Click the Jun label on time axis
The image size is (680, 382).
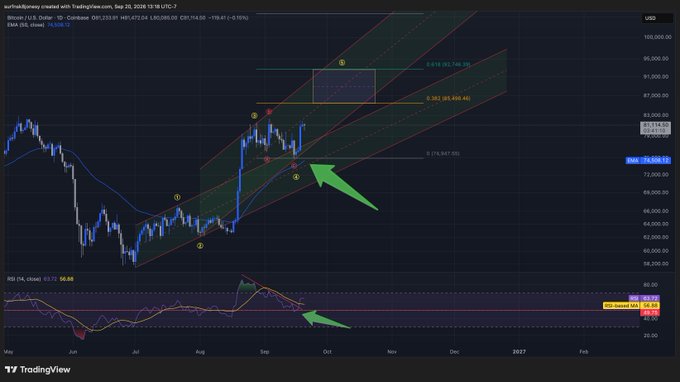point(73,352)
